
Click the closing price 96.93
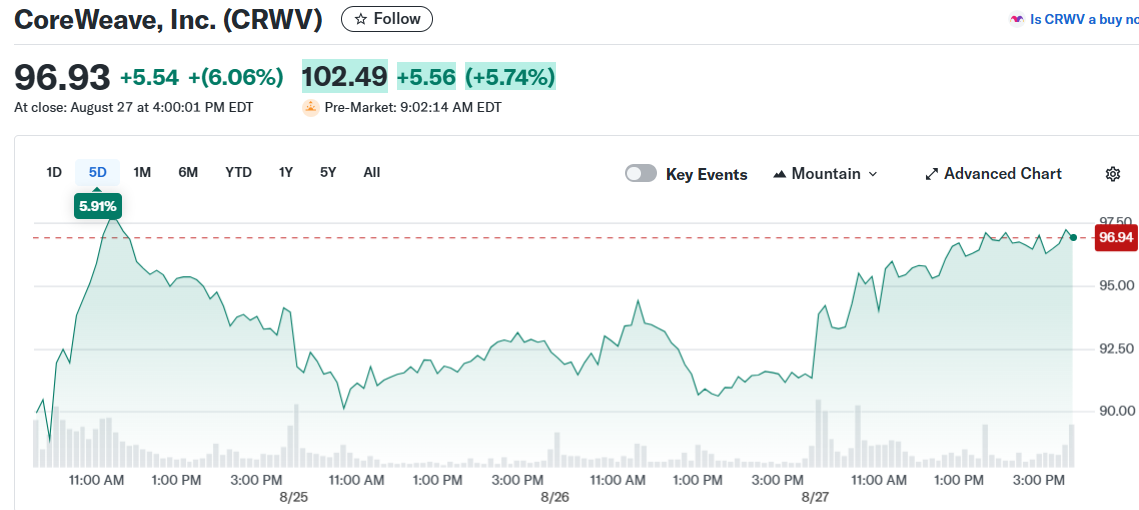pos(62,76)
